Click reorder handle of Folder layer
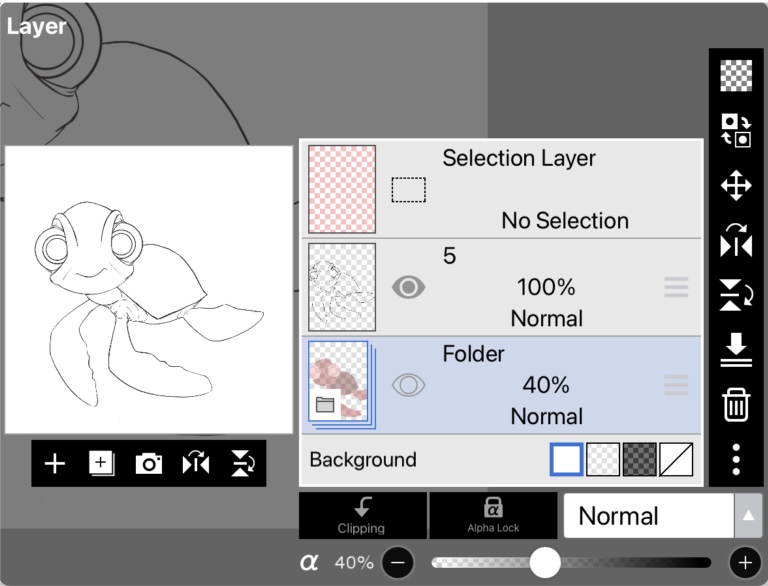This screenshot has width=768, height=586. pyautogui.click(x=676, y=385)
